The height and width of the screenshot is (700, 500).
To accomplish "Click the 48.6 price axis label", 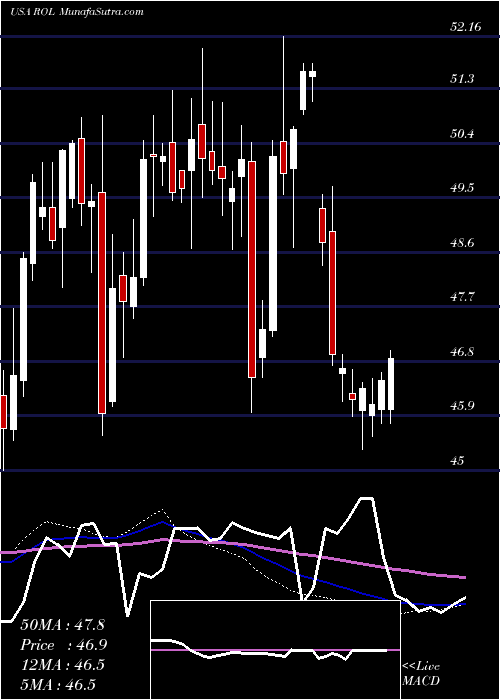I will 462,242.
